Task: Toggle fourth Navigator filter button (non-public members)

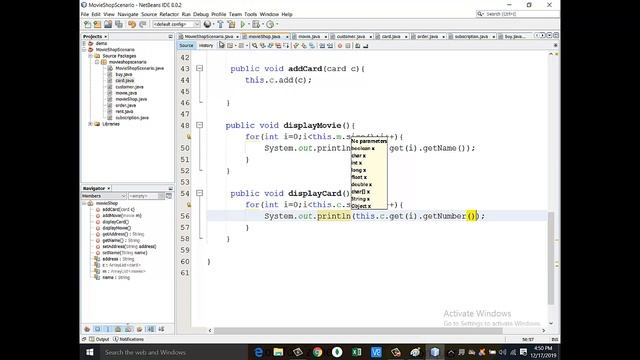Action: pyautogui.click(x=118, y=329)
